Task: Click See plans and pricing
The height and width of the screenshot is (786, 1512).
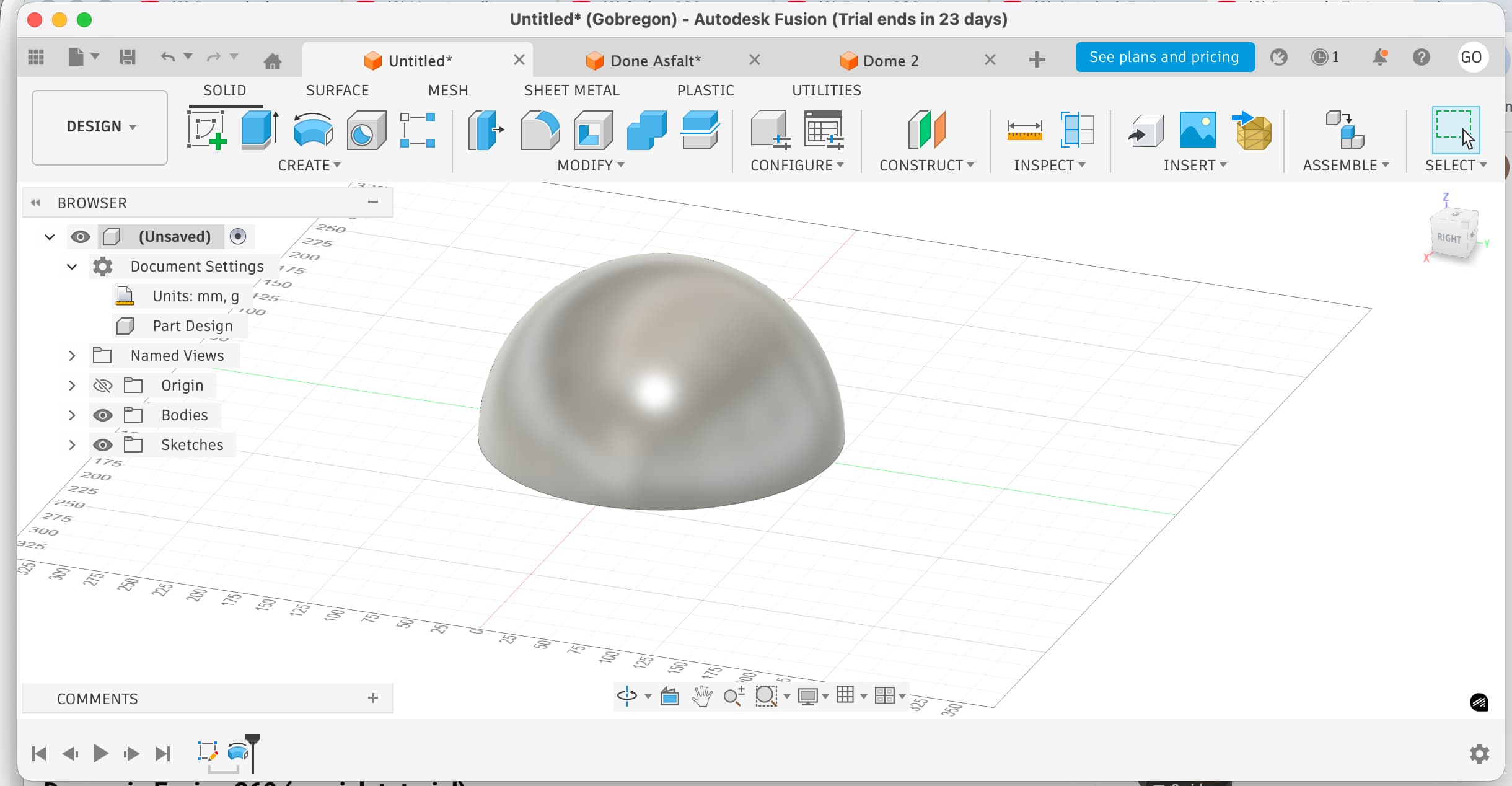Action: coord(1164,56)
